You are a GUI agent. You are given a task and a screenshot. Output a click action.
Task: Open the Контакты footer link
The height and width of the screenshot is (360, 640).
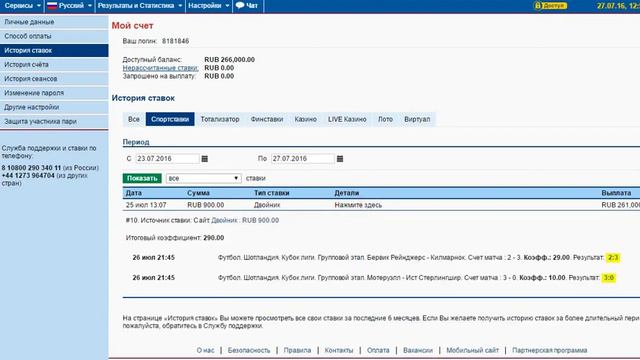tap(339, 350)
